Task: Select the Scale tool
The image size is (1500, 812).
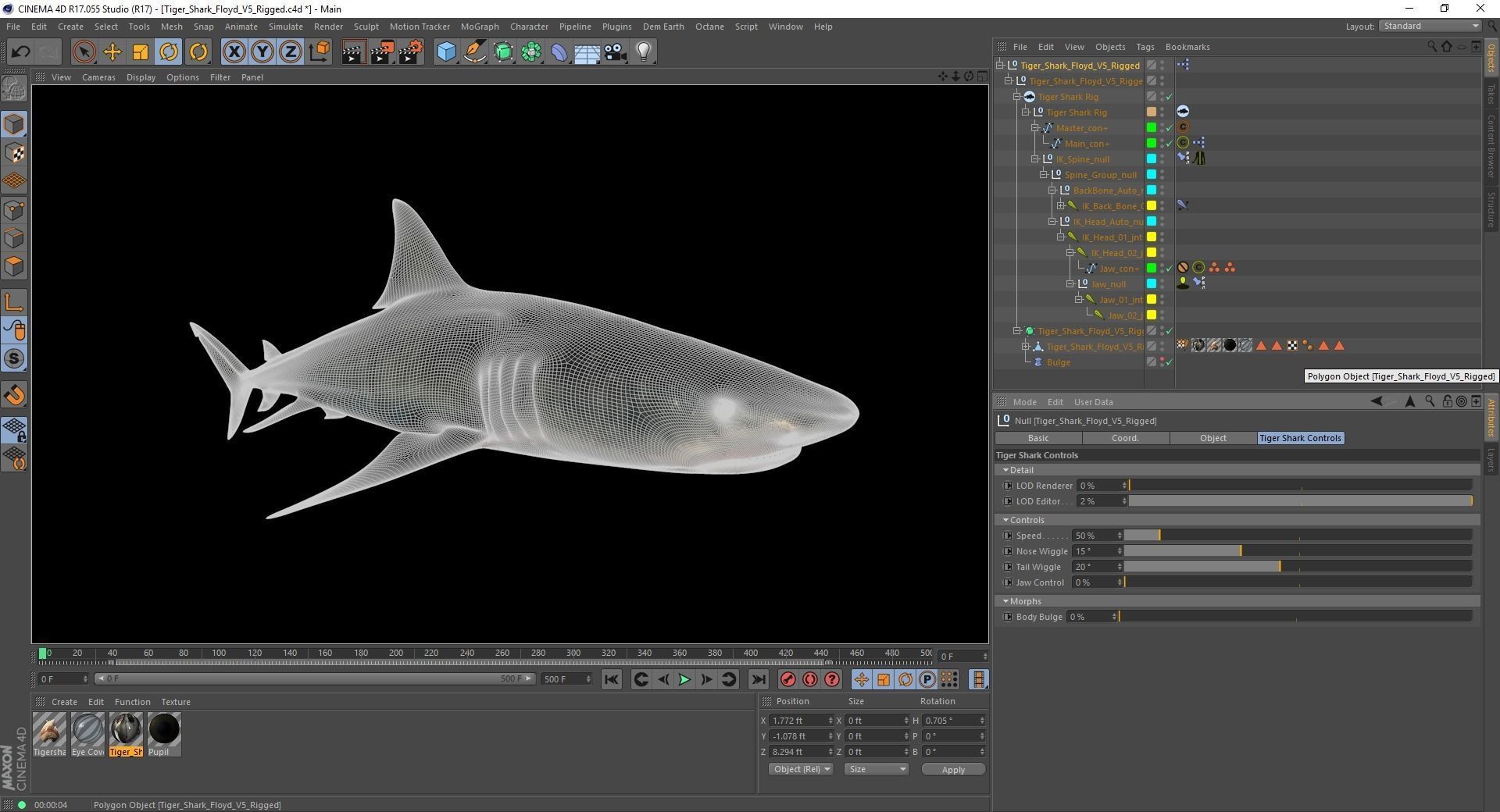Action: pyautogui.click(x=141, y=52)
